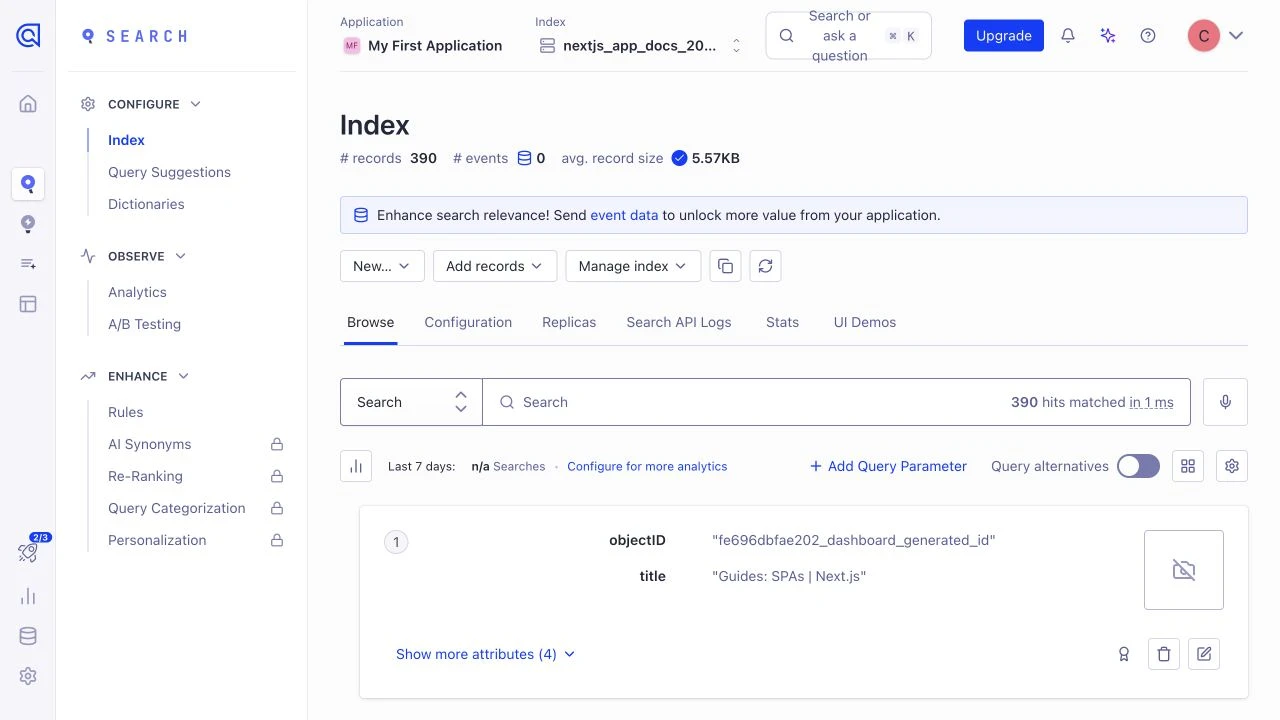Image resolution: width=1280 pixels, height=720 pixels.
Task: Open the Settings gear in left rail
Action: coord(28,677)
